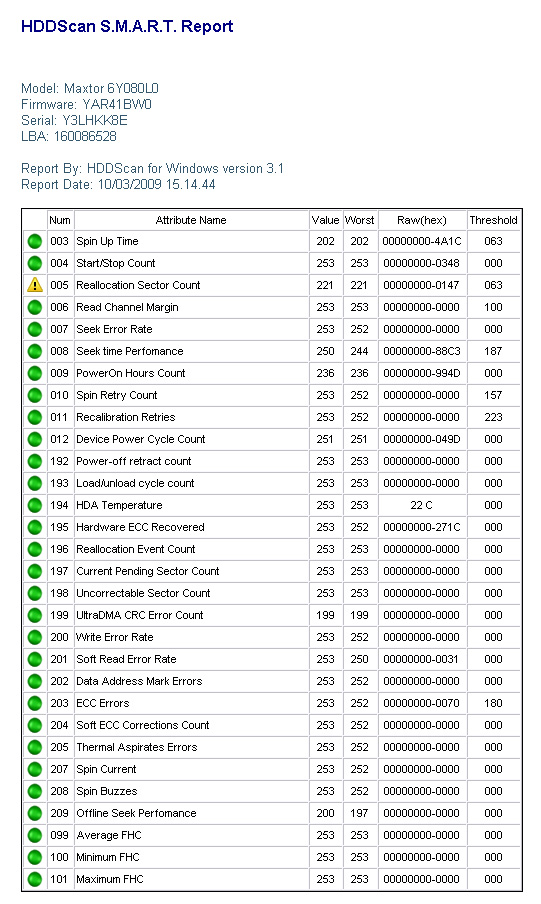Click the Value column header

pos(325,220)
